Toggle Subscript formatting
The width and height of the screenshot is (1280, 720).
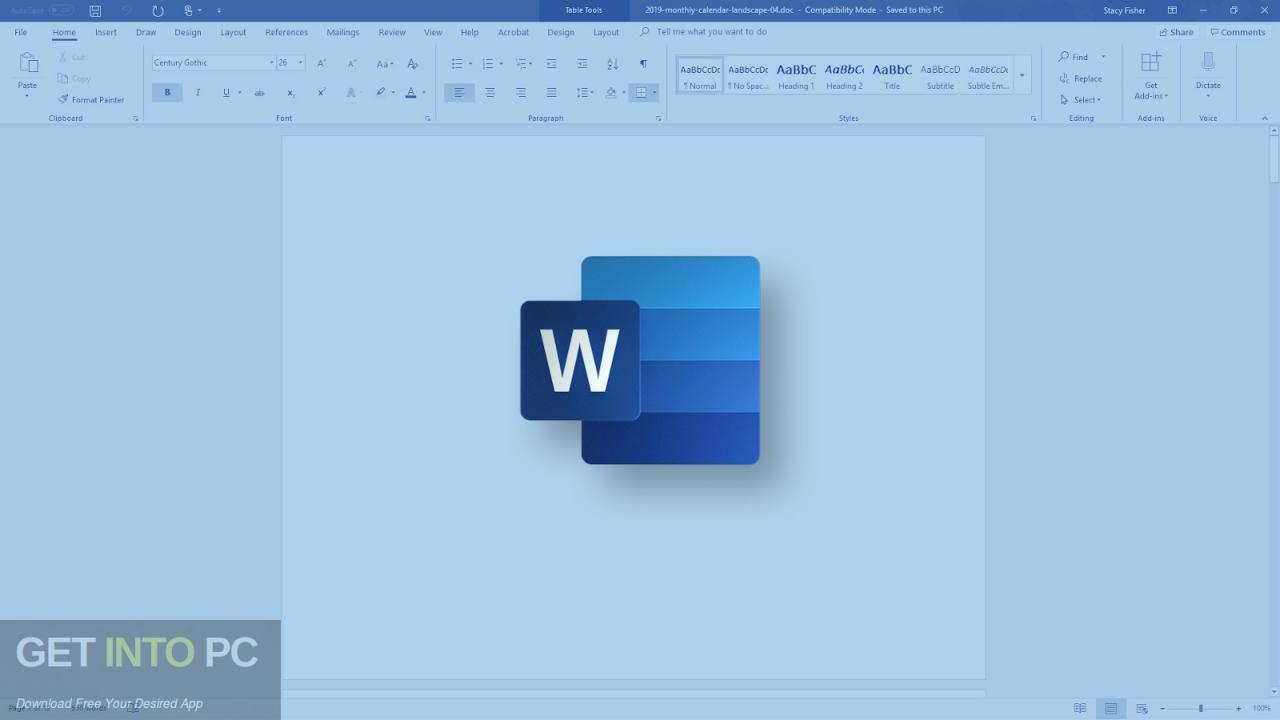click(x=291, y=92)
